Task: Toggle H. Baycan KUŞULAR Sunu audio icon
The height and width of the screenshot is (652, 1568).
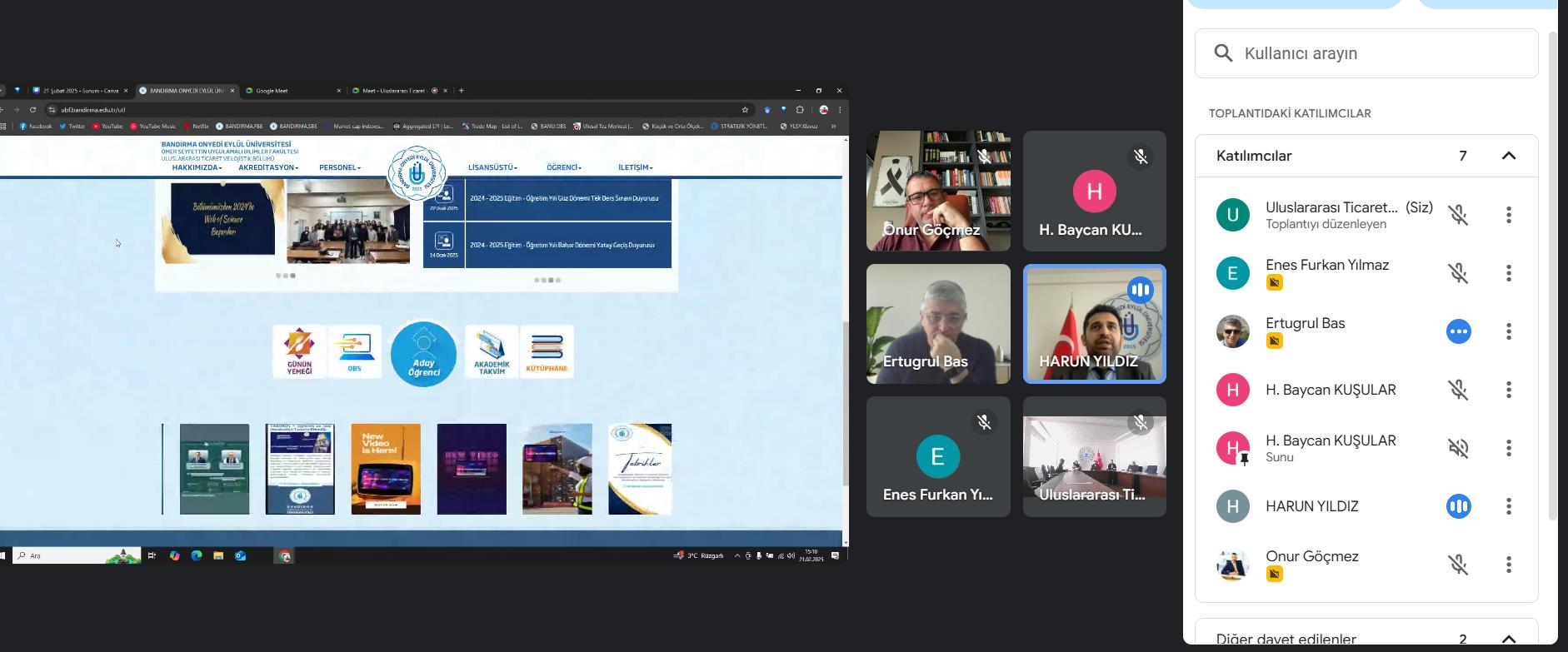Action: click(1458, 448)
